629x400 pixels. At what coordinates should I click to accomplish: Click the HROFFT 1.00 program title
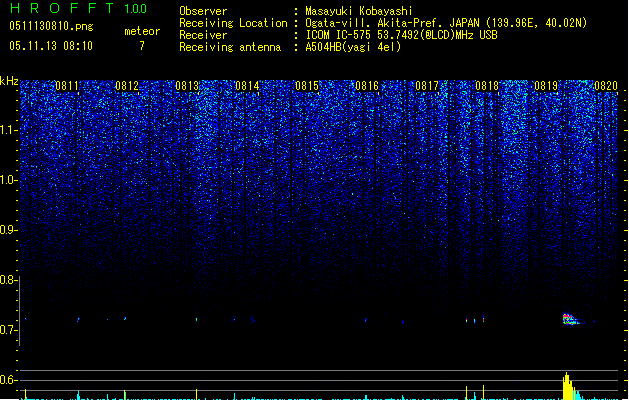79,8
